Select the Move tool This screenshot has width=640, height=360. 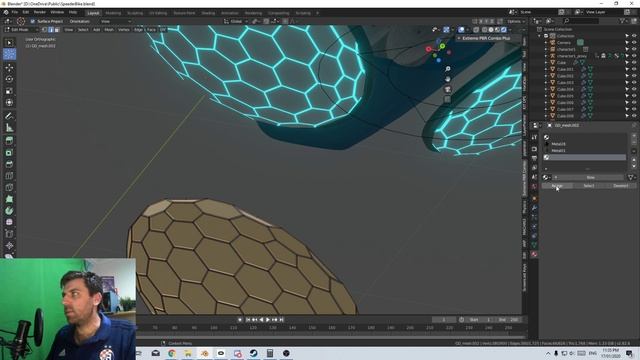coord(9,68)
